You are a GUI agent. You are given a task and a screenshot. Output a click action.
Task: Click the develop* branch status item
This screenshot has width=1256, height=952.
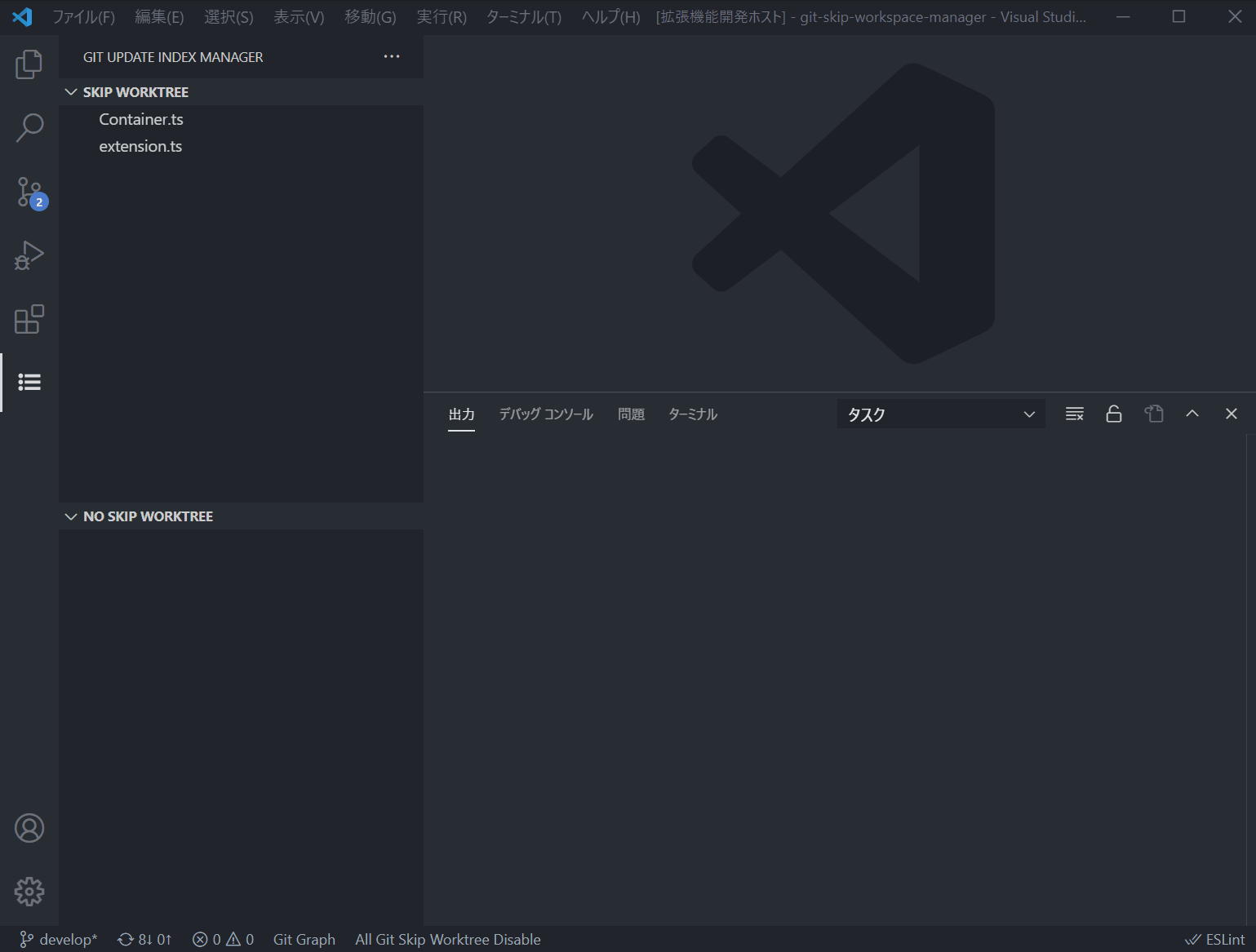point(58,940)
